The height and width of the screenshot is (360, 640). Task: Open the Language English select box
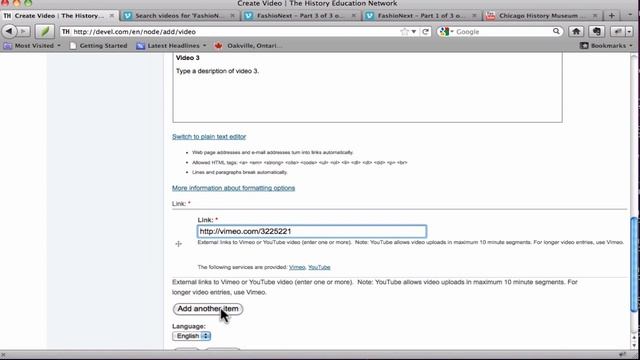pyautogui.click(x=191, y=336)
